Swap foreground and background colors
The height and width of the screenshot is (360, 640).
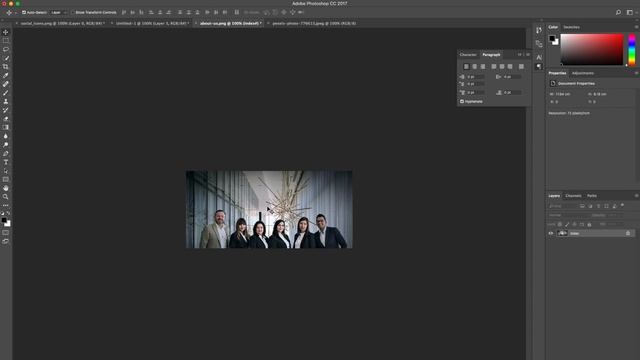click(9, 213)
